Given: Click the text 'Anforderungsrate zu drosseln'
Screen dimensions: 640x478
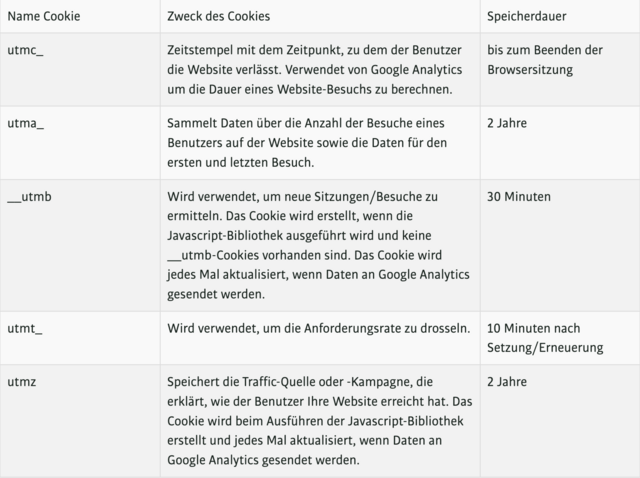Looking at the screenshot, I should tap(387, 328).
